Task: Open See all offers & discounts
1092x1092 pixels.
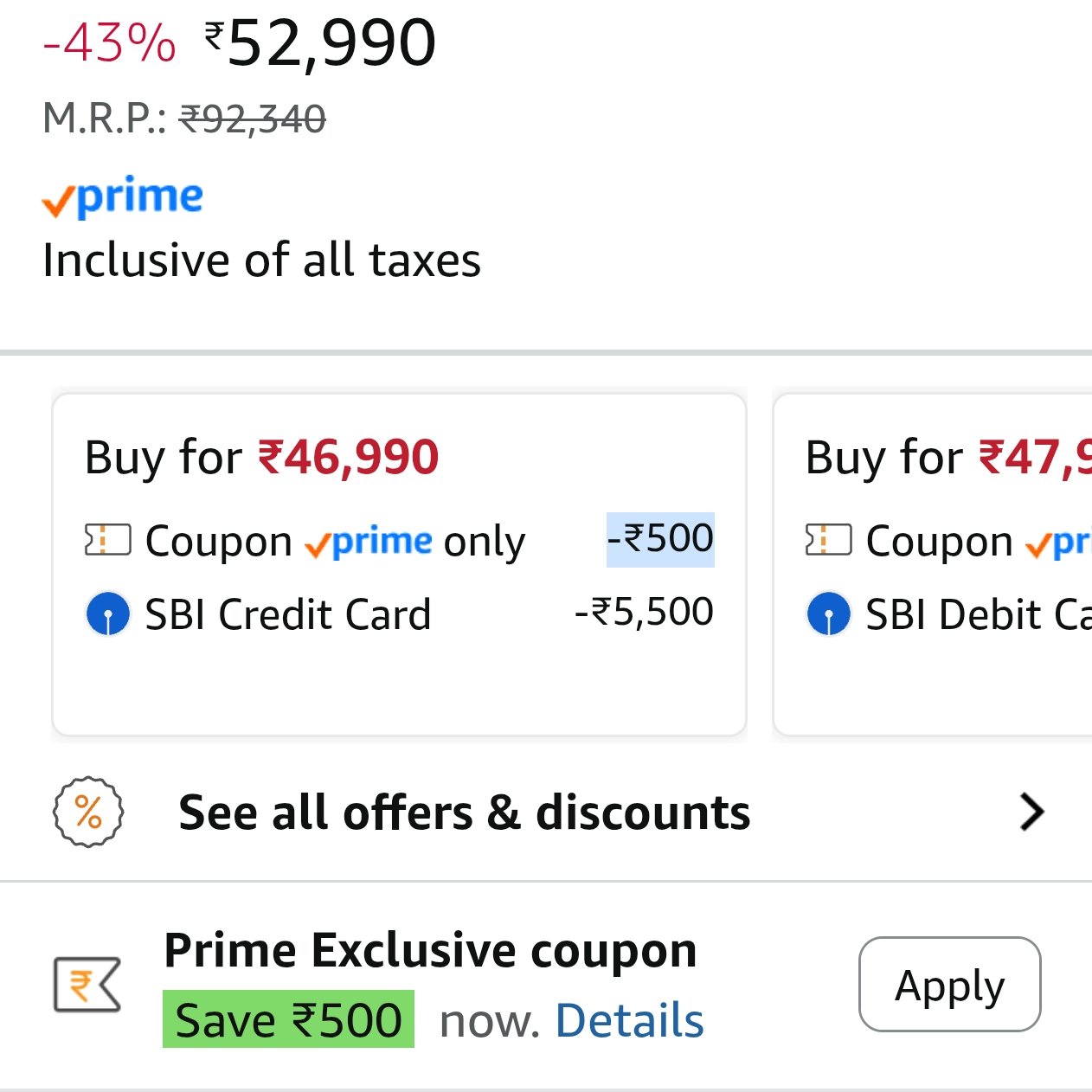Action: [464, 813]
